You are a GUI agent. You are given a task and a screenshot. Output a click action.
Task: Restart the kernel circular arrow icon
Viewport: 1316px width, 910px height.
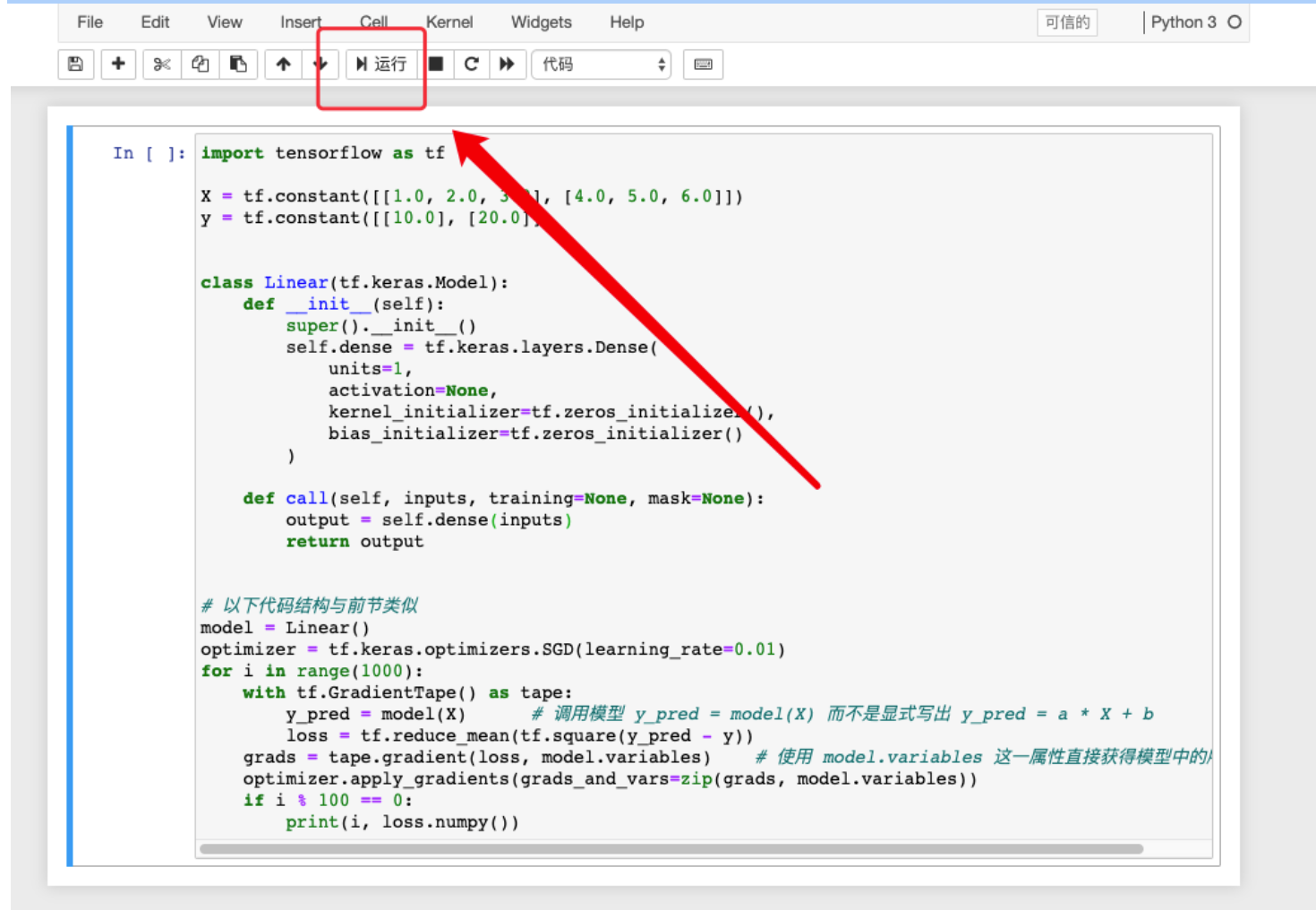pyautogui.click(x=472, y=64)
